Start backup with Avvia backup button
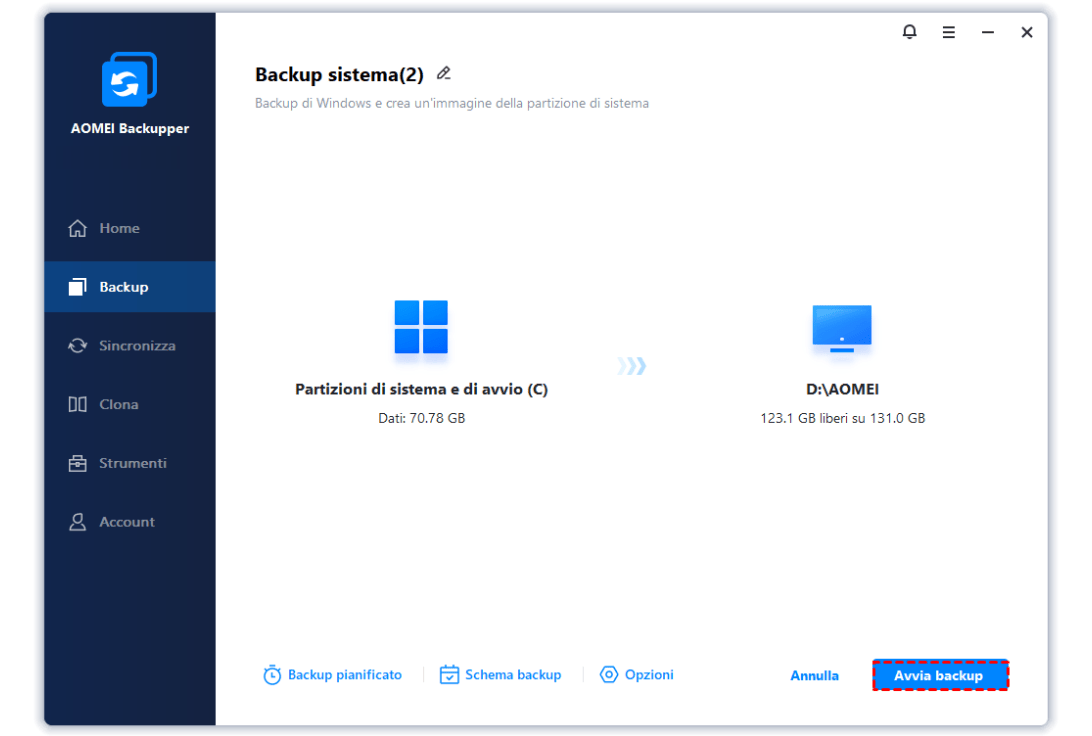This screenshot has height=736, width=1092. pyautogui.click(x=940, y=675)
